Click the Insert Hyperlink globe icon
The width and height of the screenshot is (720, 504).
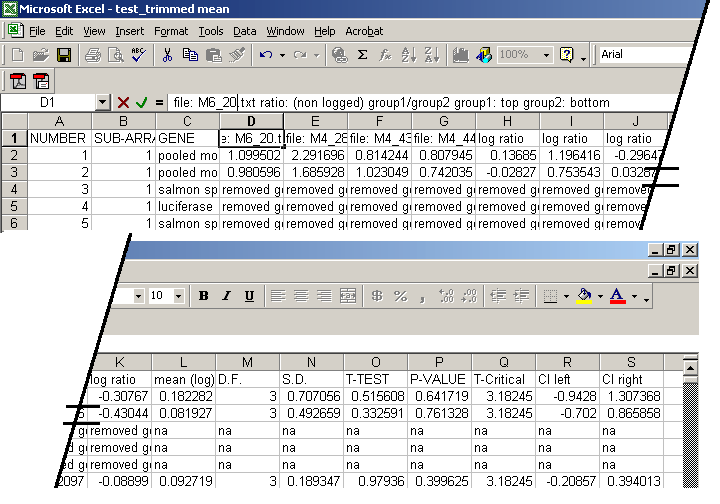point(340,55)
